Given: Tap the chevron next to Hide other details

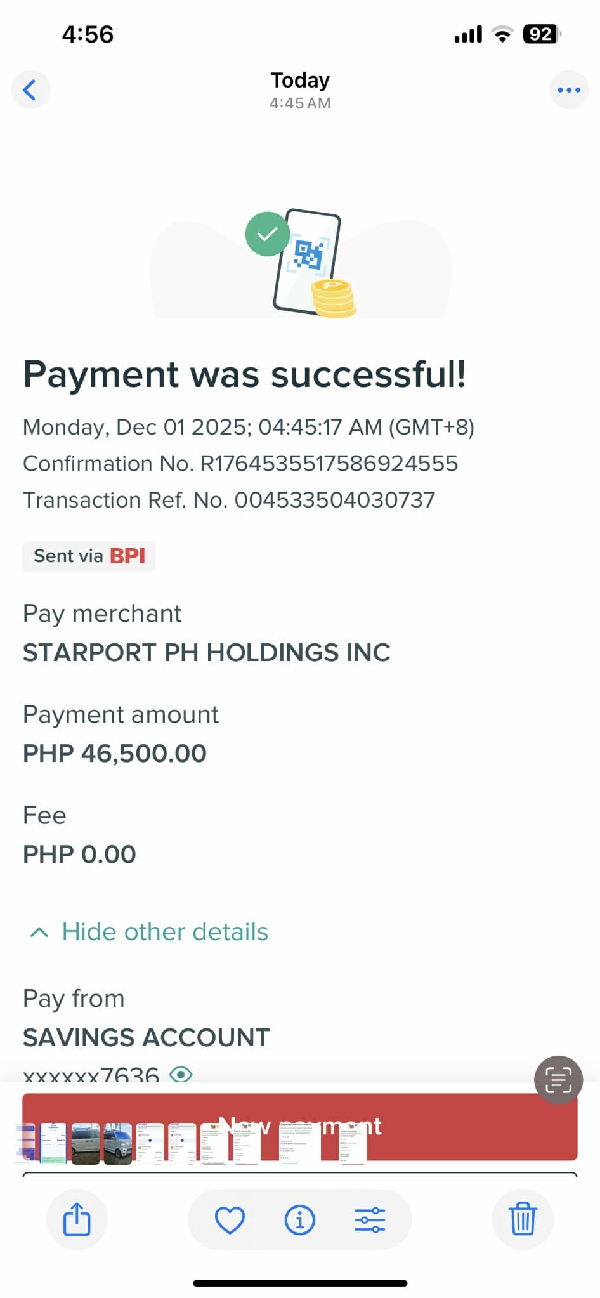Looking at the screenshot, I should tap(39, 933).
